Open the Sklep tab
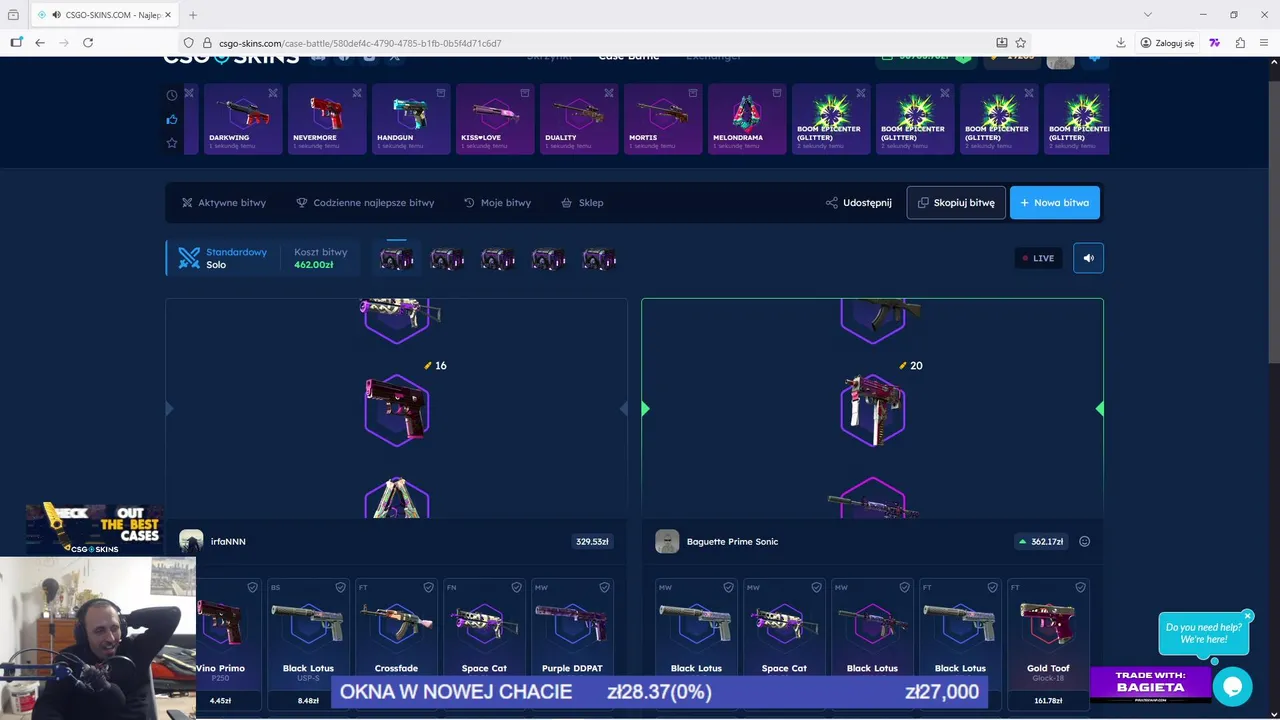1280x720 pixels. (x=582, y=202)
